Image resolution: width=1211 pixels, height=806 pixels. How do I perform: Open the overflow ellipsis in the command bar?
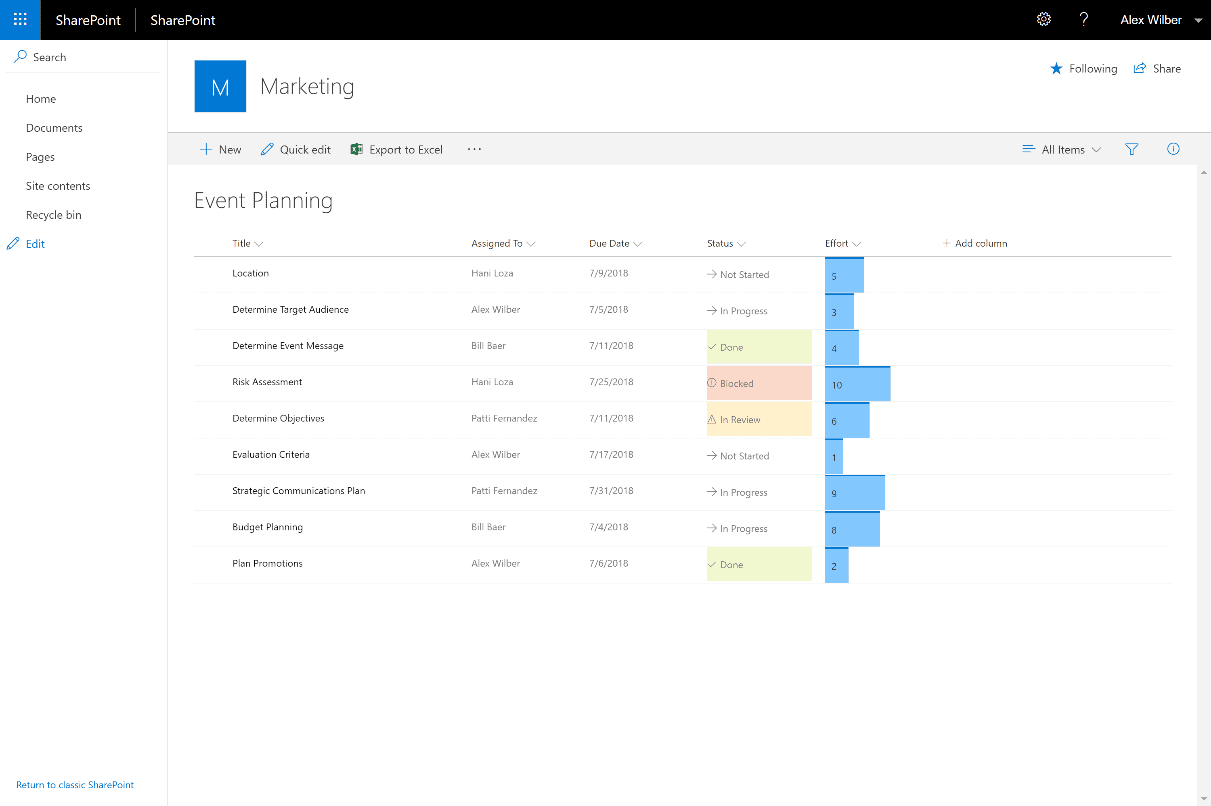coord(473,148)
